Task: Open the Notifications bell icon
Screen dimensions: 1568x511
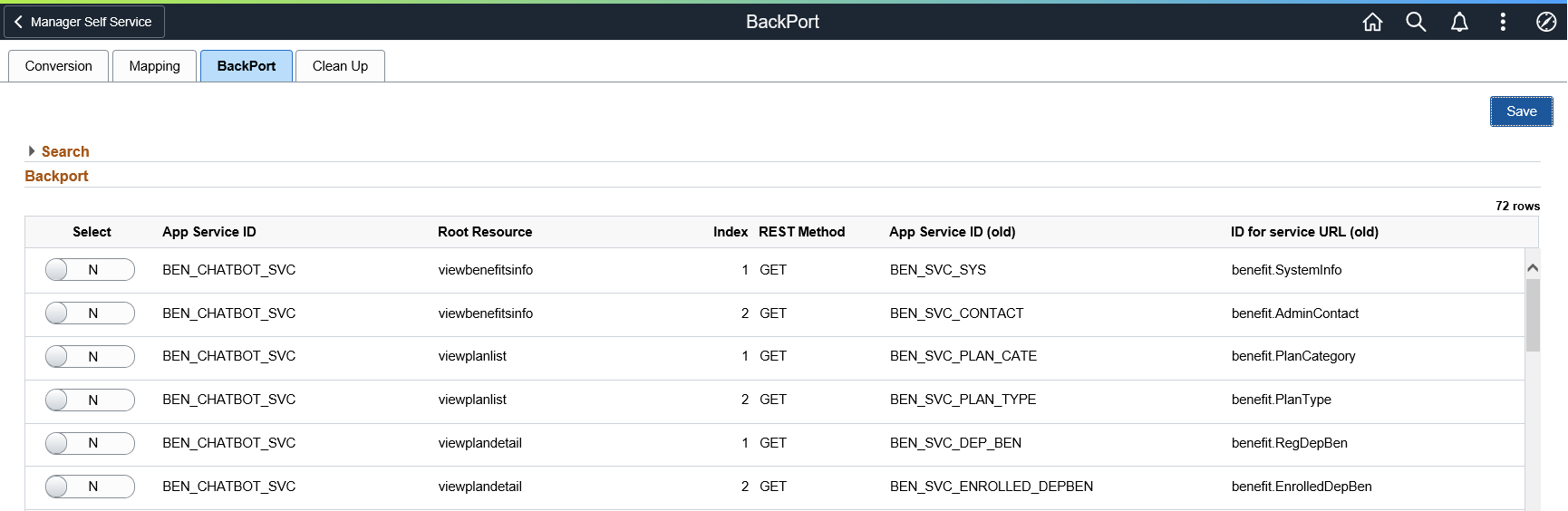Action: (x=1459, y=22)
